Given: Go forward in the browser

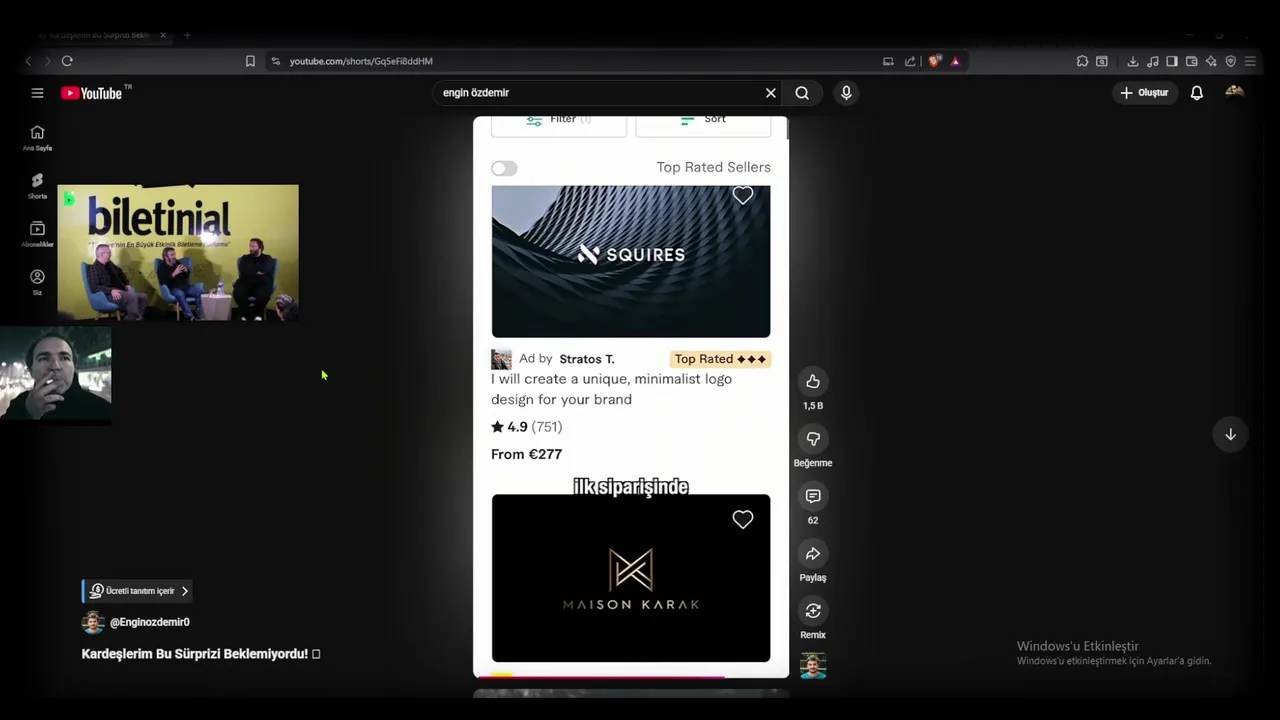Looking at the screenshot, I should click(46, 61).
